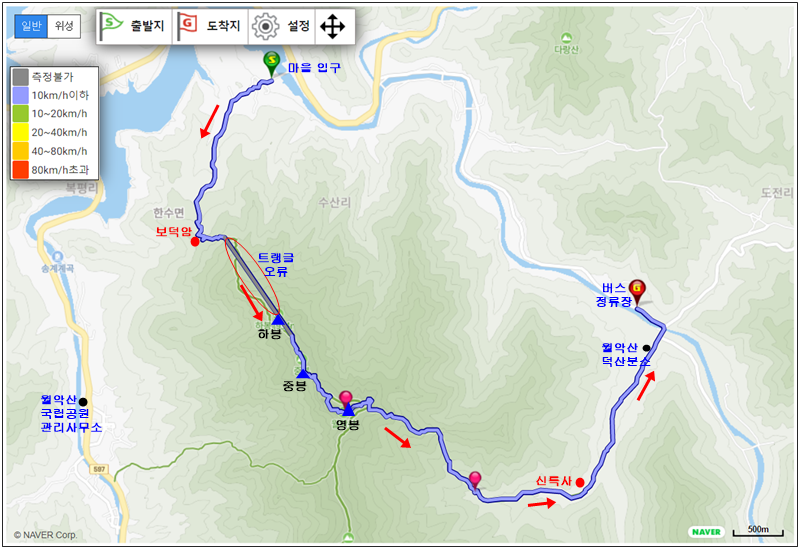Click the NAVER logo link
Screen dimensions: 800x549
(x=707, y=532)
